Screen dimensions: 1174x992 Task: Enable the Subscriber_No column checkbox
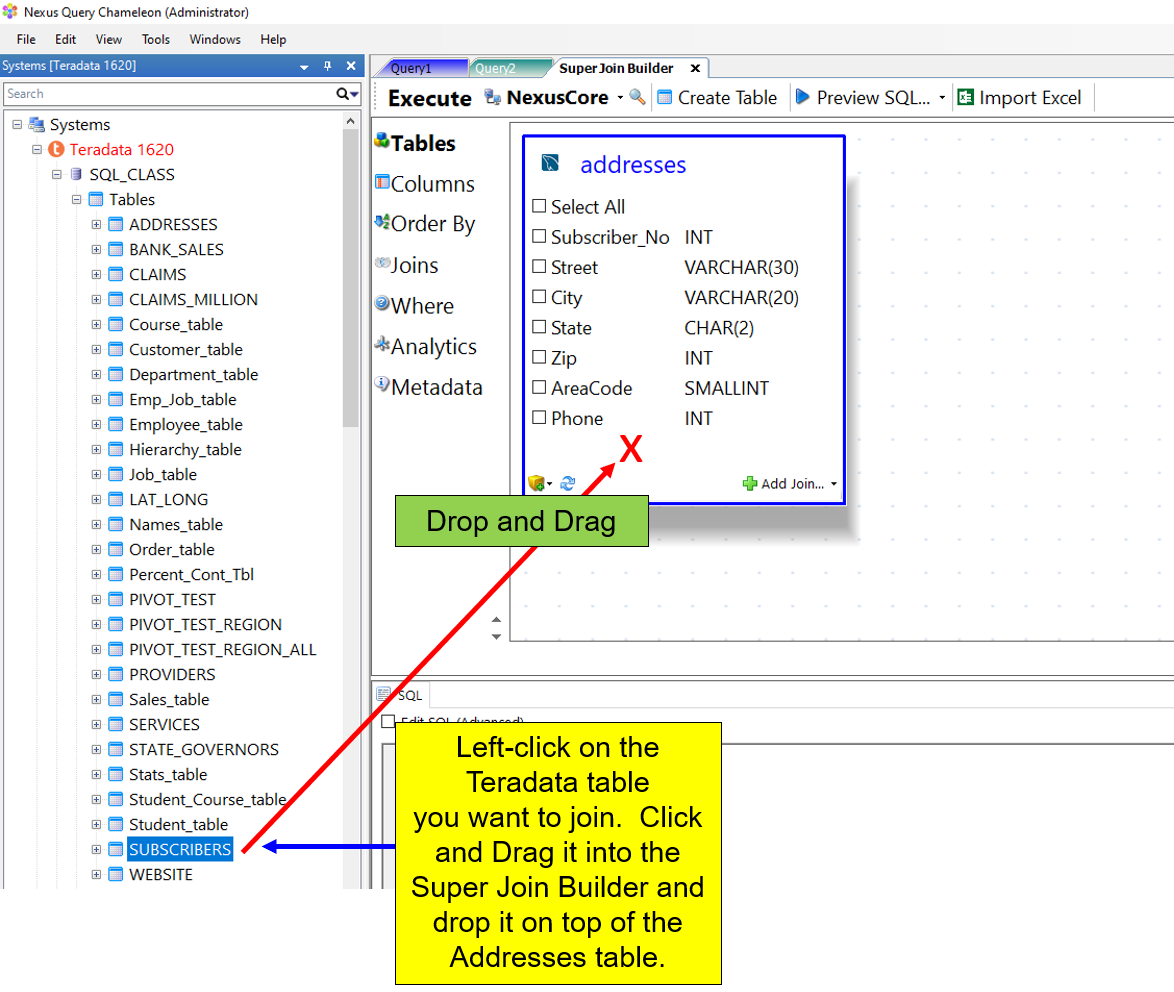click(539, 236)
